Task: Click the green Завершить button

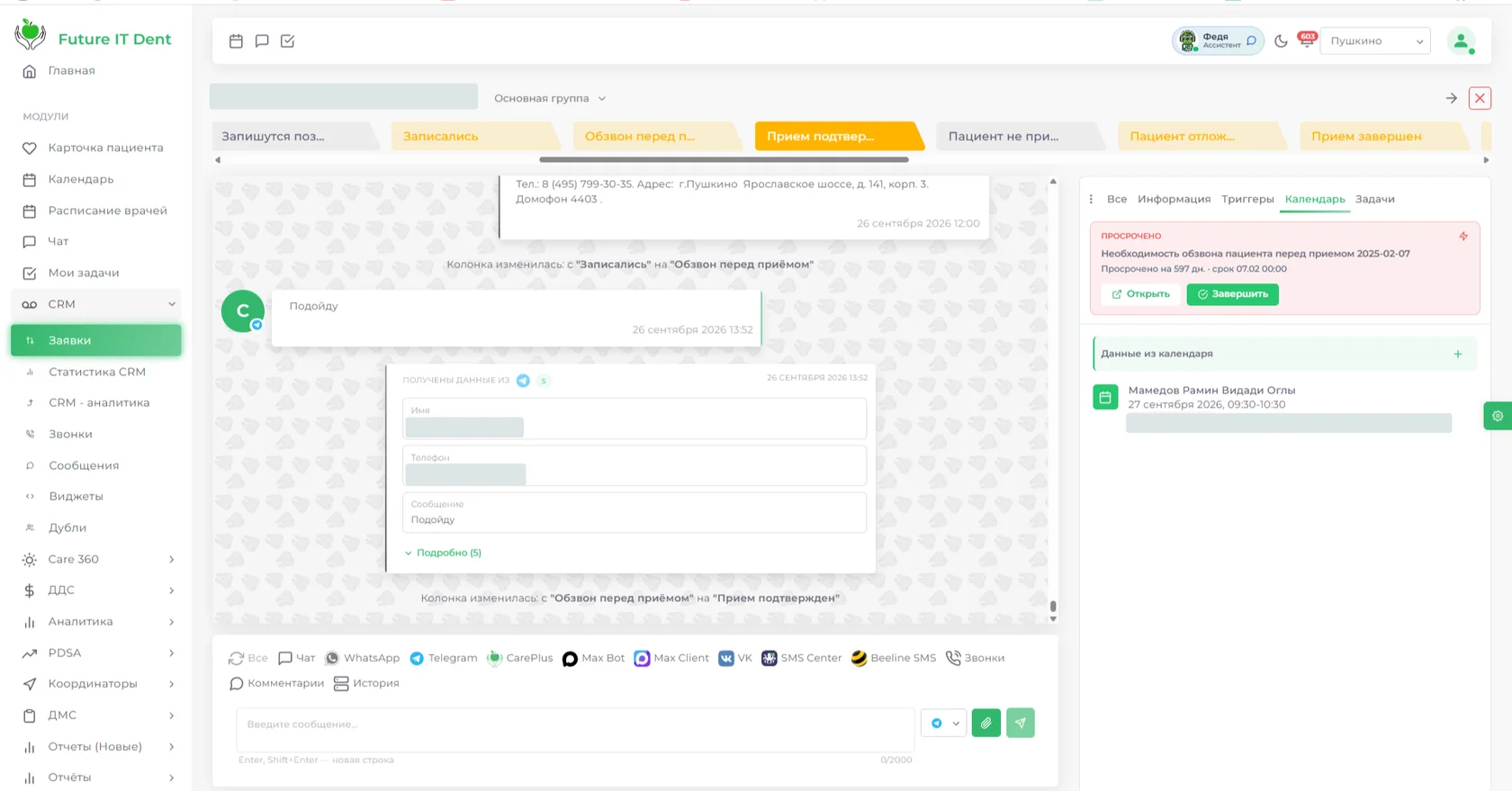Action: coord(1233,294)
